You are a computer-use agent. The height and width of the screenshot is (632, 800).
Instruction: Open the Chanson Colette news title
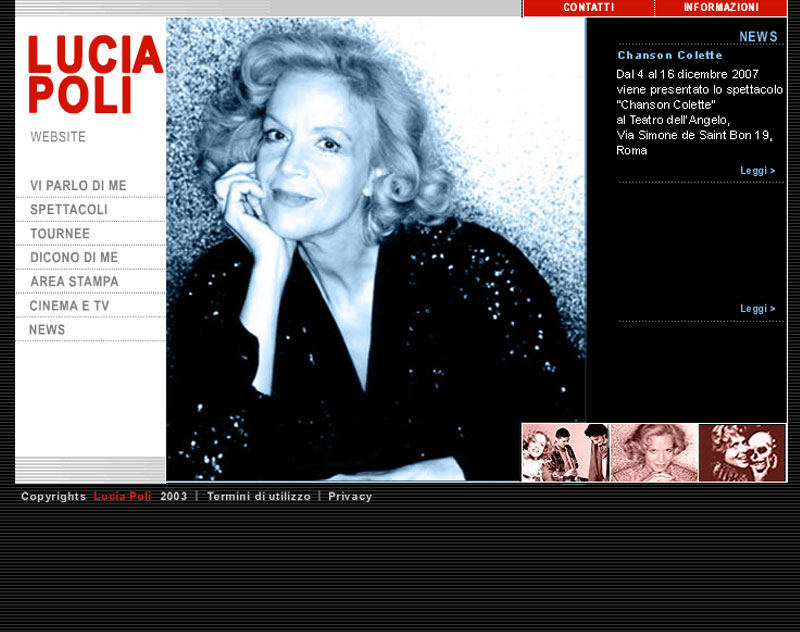point(670,55)
